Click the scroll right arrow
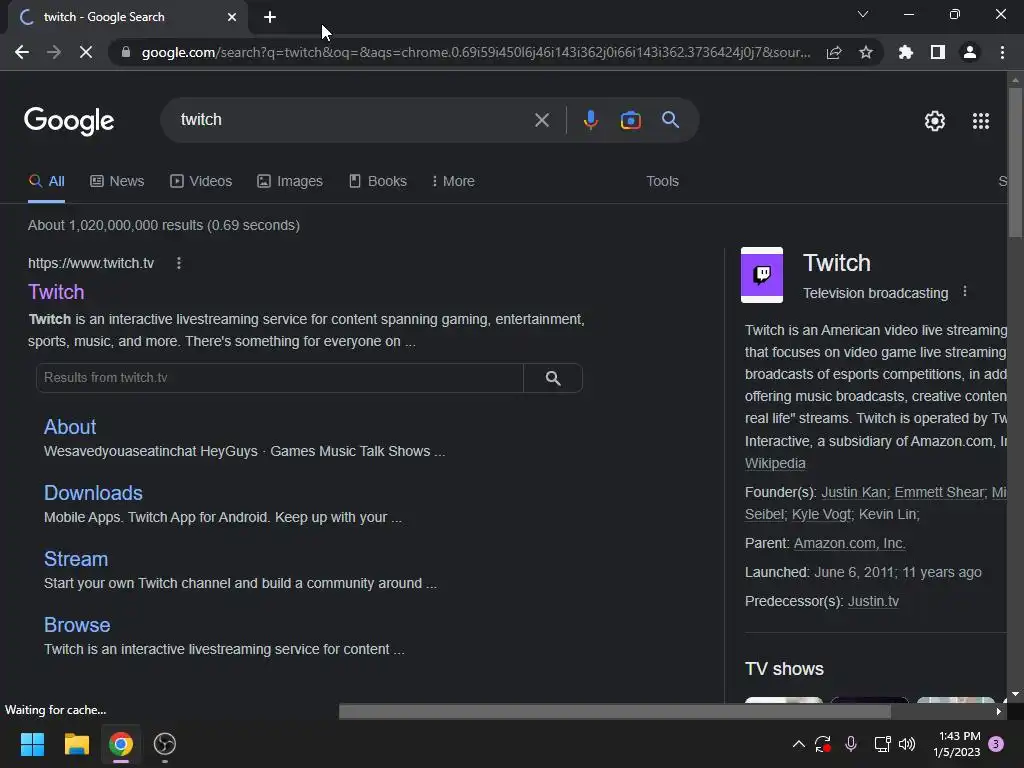 click(x=999, y=711)
